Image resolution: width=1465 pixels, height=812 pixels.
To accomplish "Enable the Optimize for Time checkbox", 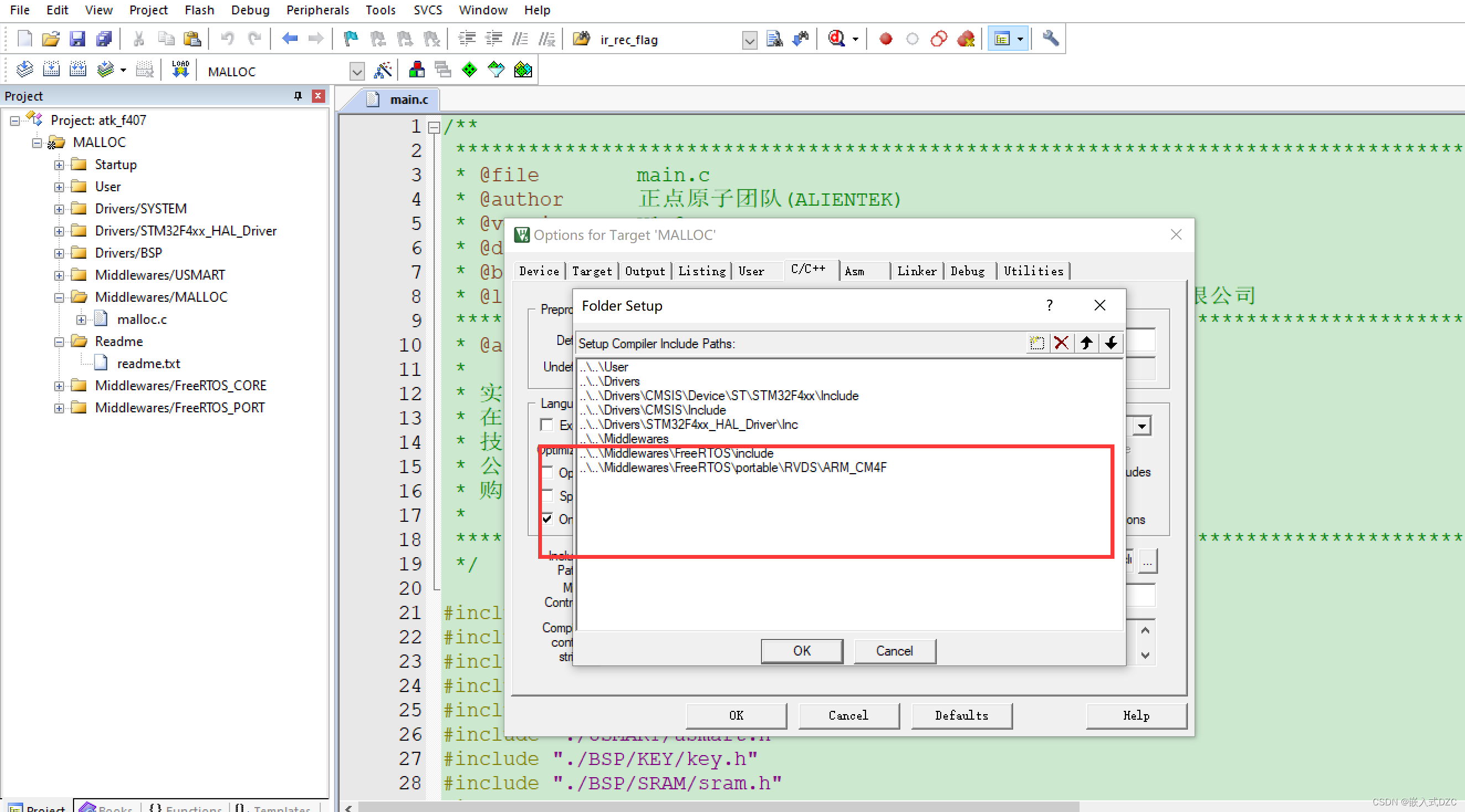I will [547, 472].
